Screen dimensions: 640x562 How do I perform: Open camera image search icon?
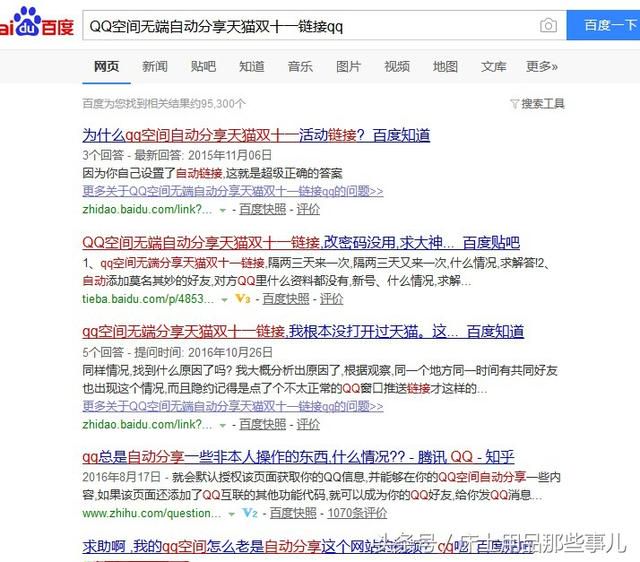[x=548, y=25]
